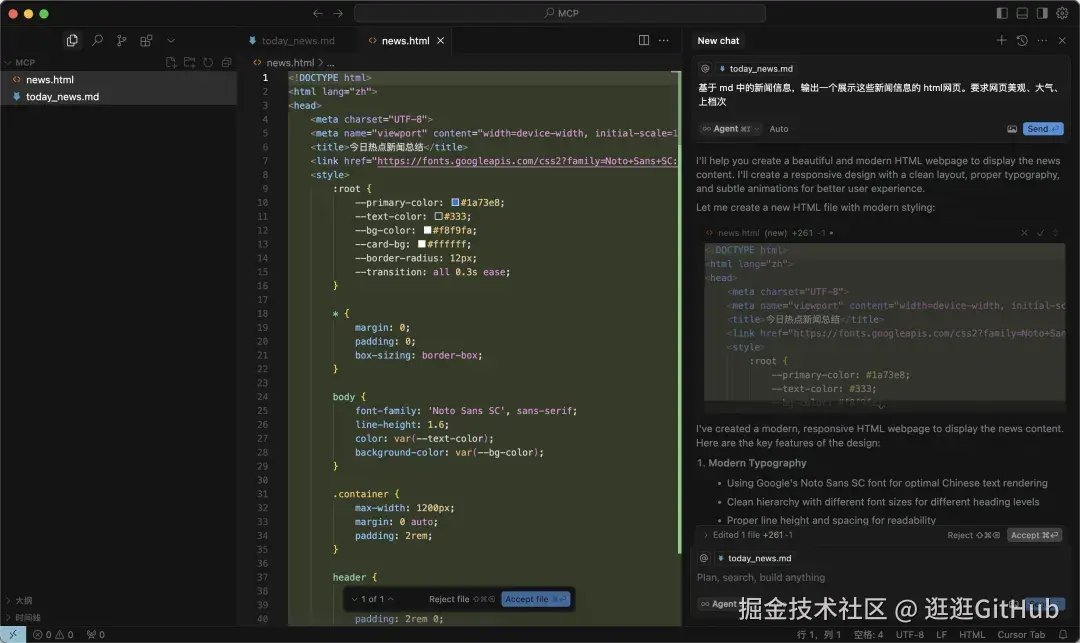The width and height of the screenshot is (1080, 643).
Task: Toggle the bottom panel layout icon
Action: click(1022, 13)
